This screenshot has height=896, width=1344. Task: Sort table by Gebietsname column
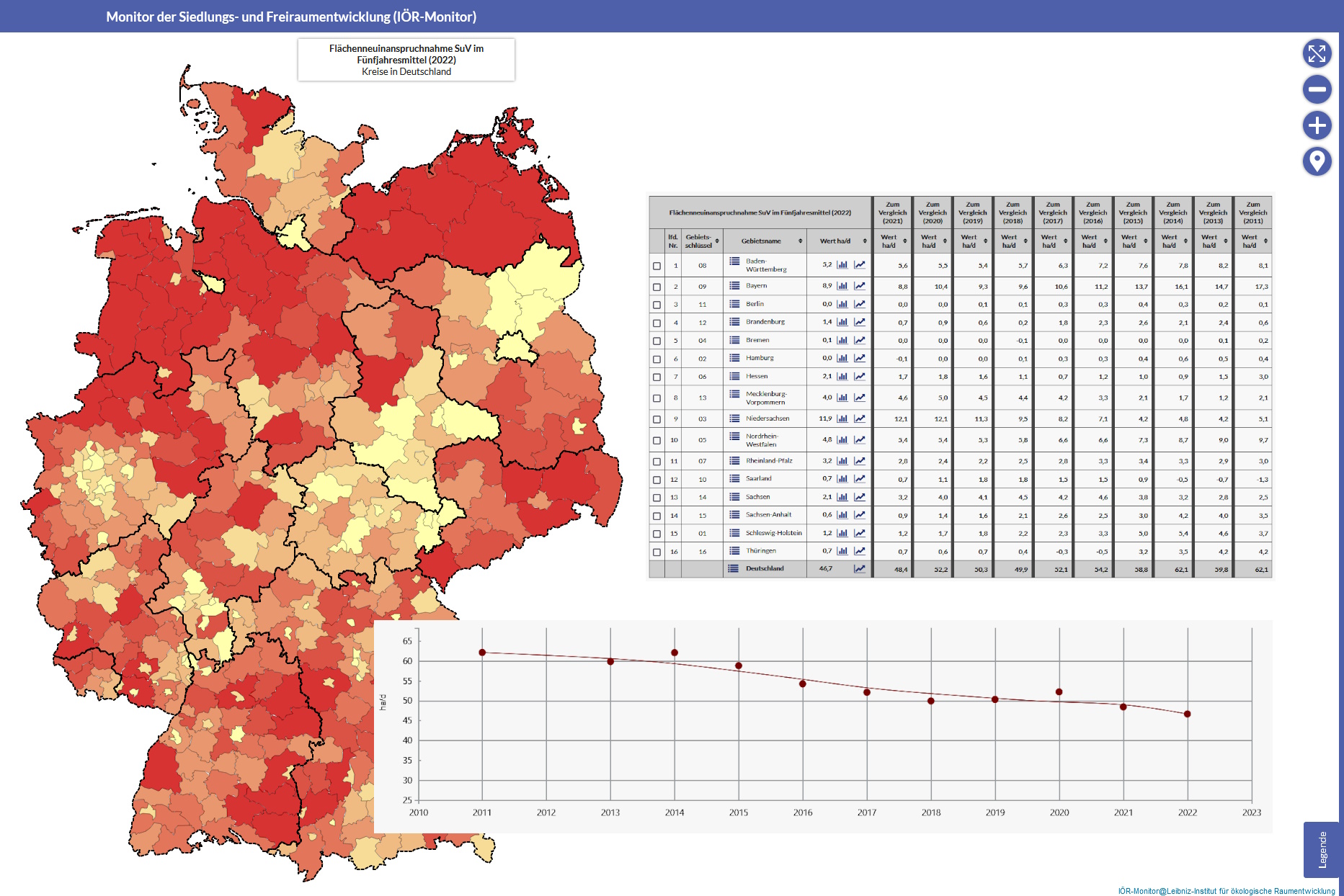[x=800, y=241]
